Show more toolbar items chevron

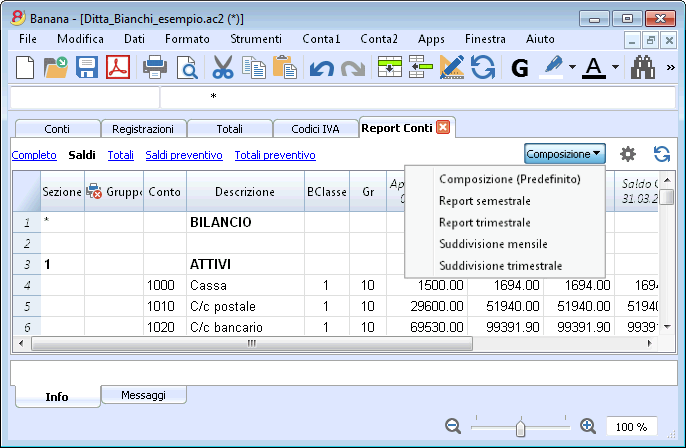[670, 68]
